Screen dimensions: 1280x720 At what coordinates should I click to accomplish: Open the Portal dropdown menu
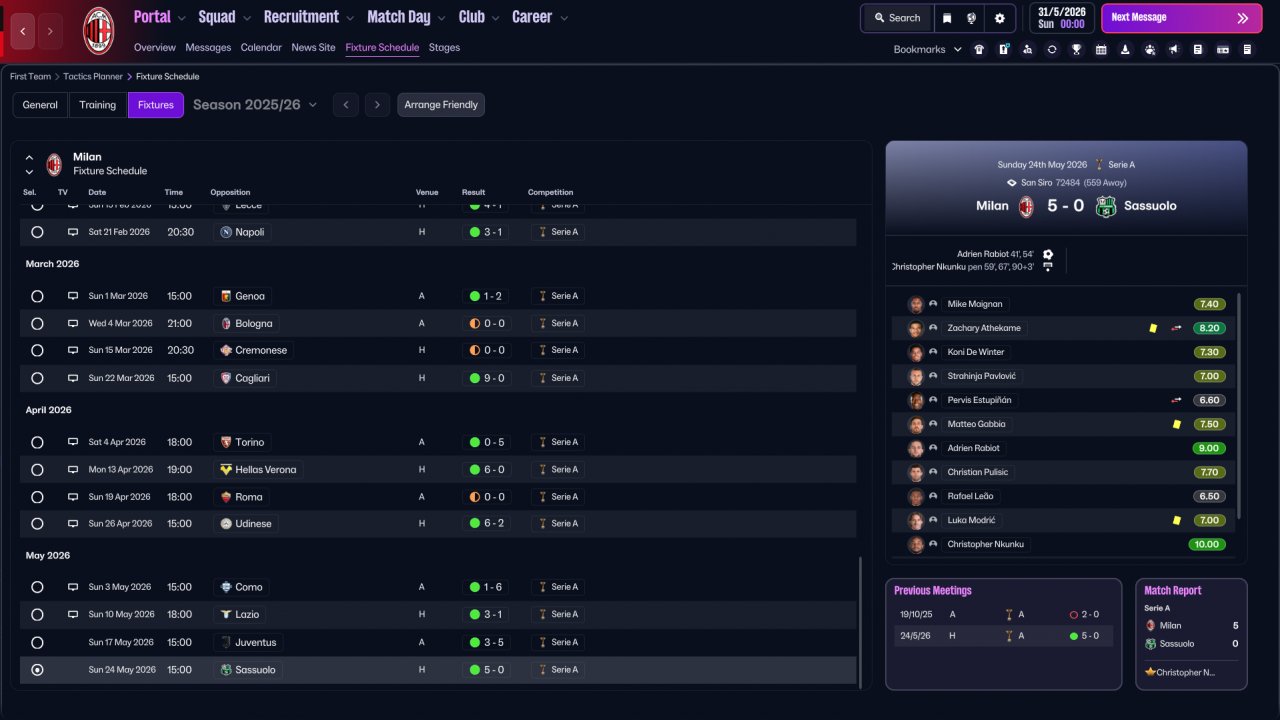(x=161, y=17)
